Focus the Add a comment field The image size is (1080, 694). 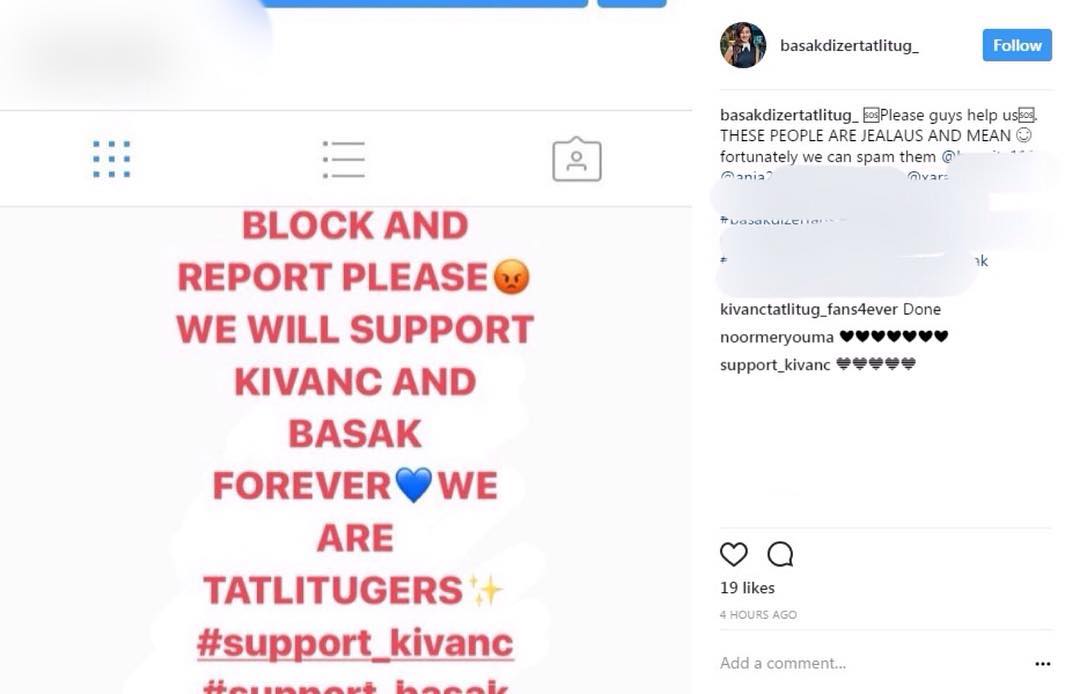click(871, 664)
